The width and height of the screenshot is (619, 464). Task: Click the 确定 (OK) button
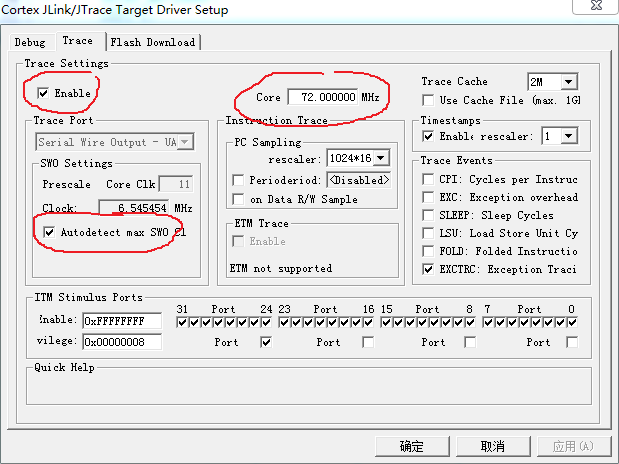412,446
